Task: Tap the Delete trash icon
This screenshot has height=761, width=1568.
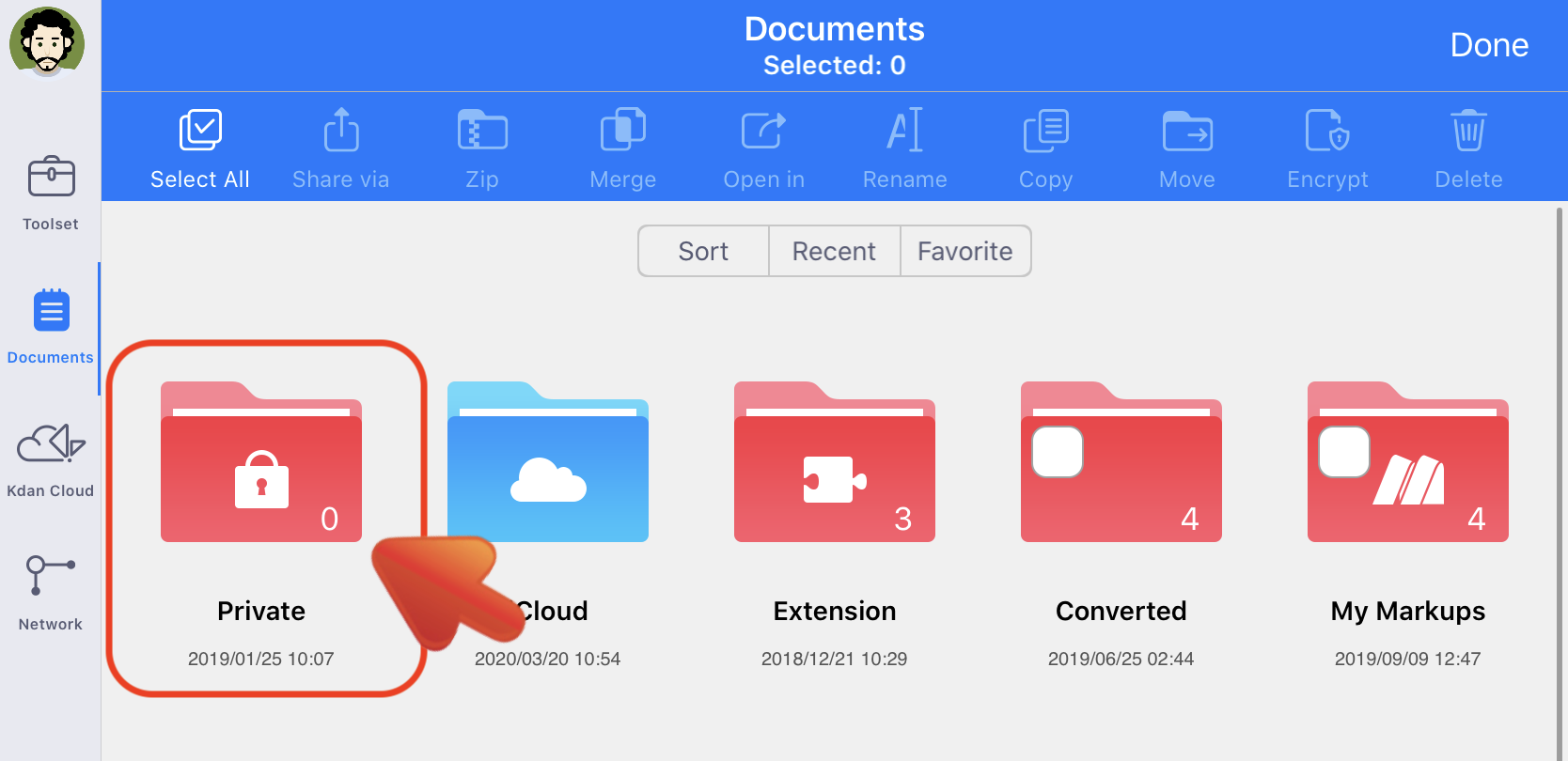Action: click(1469, 132)
